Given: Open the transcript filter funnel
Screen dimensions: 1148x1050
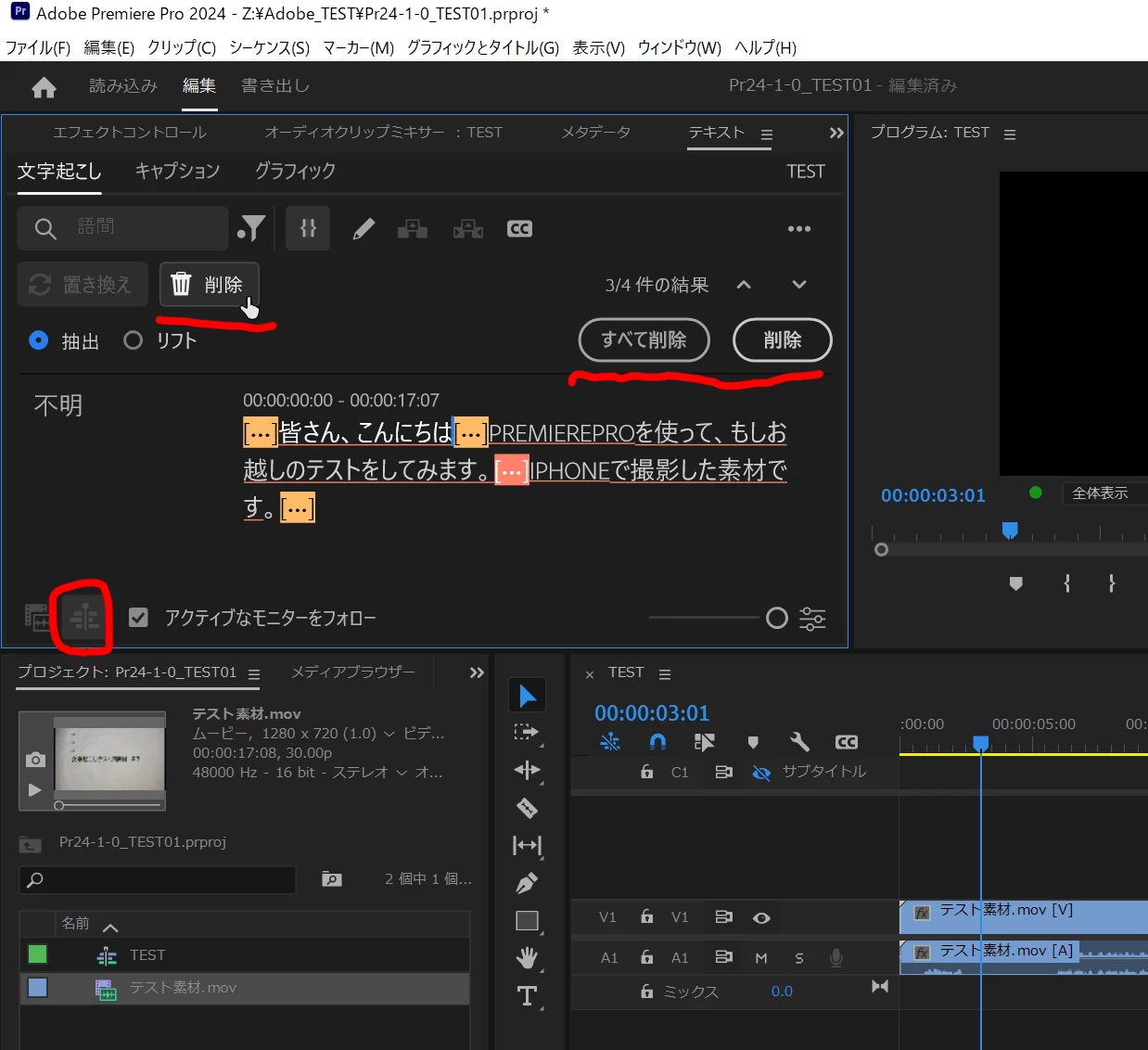Looking at the screenshot, I should (250, 228).
